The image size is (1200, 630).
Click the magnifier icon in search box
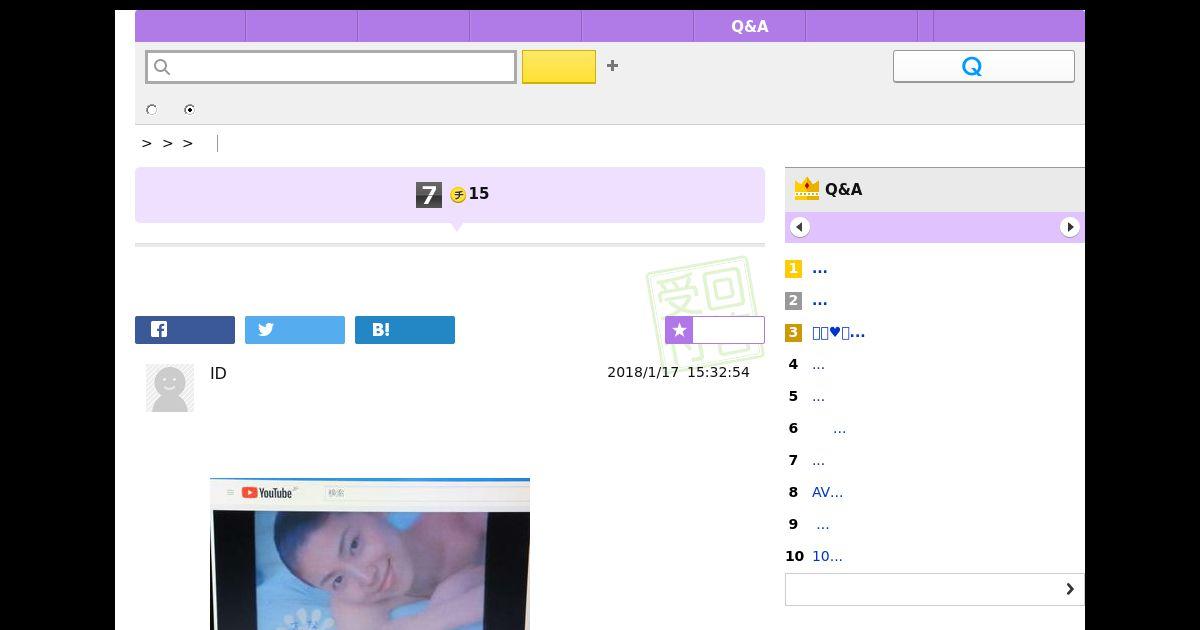[x=162, y=67]
